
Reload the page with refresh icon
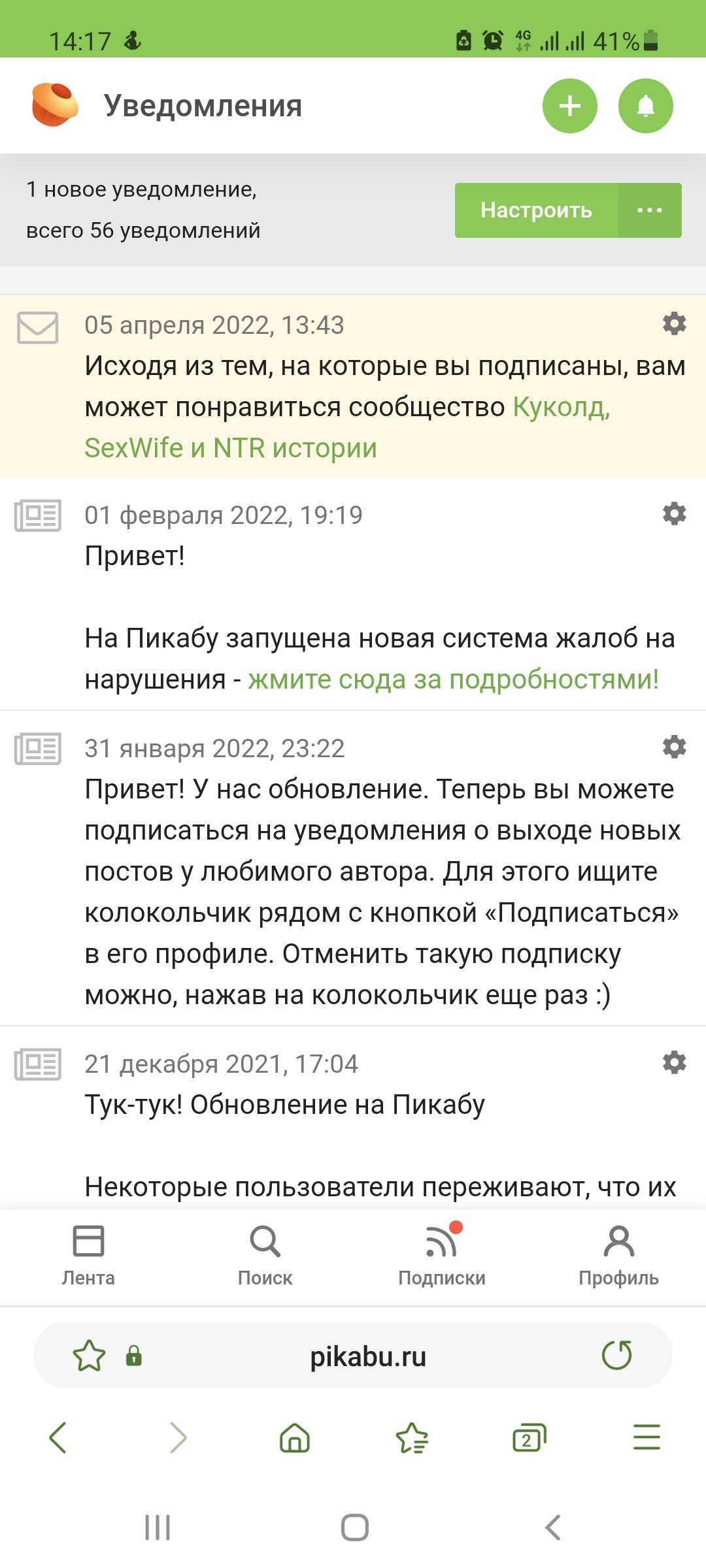click(616, 1356)
